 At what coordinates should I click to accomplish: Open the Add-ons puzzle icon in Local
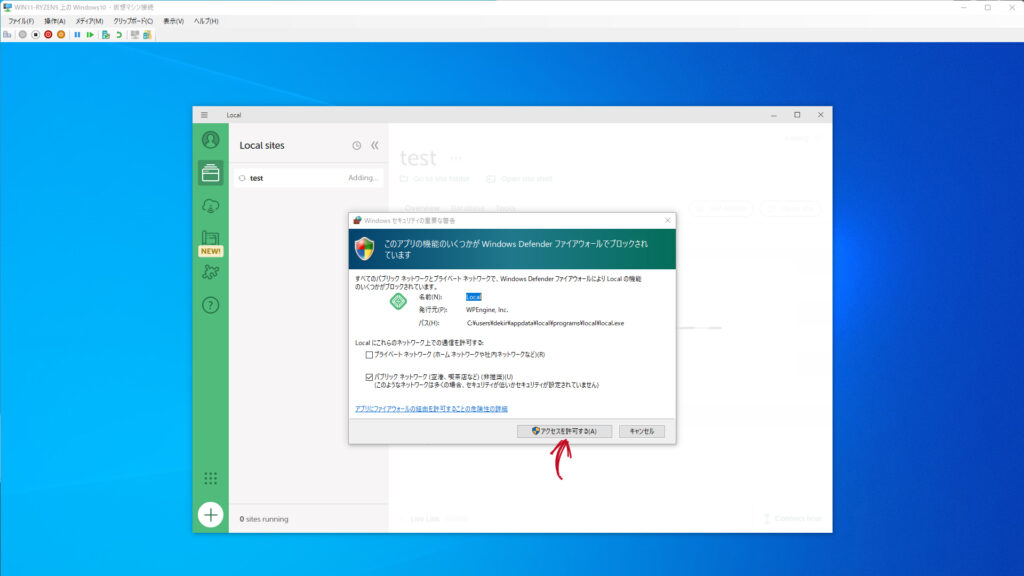[x=210, y=272]
